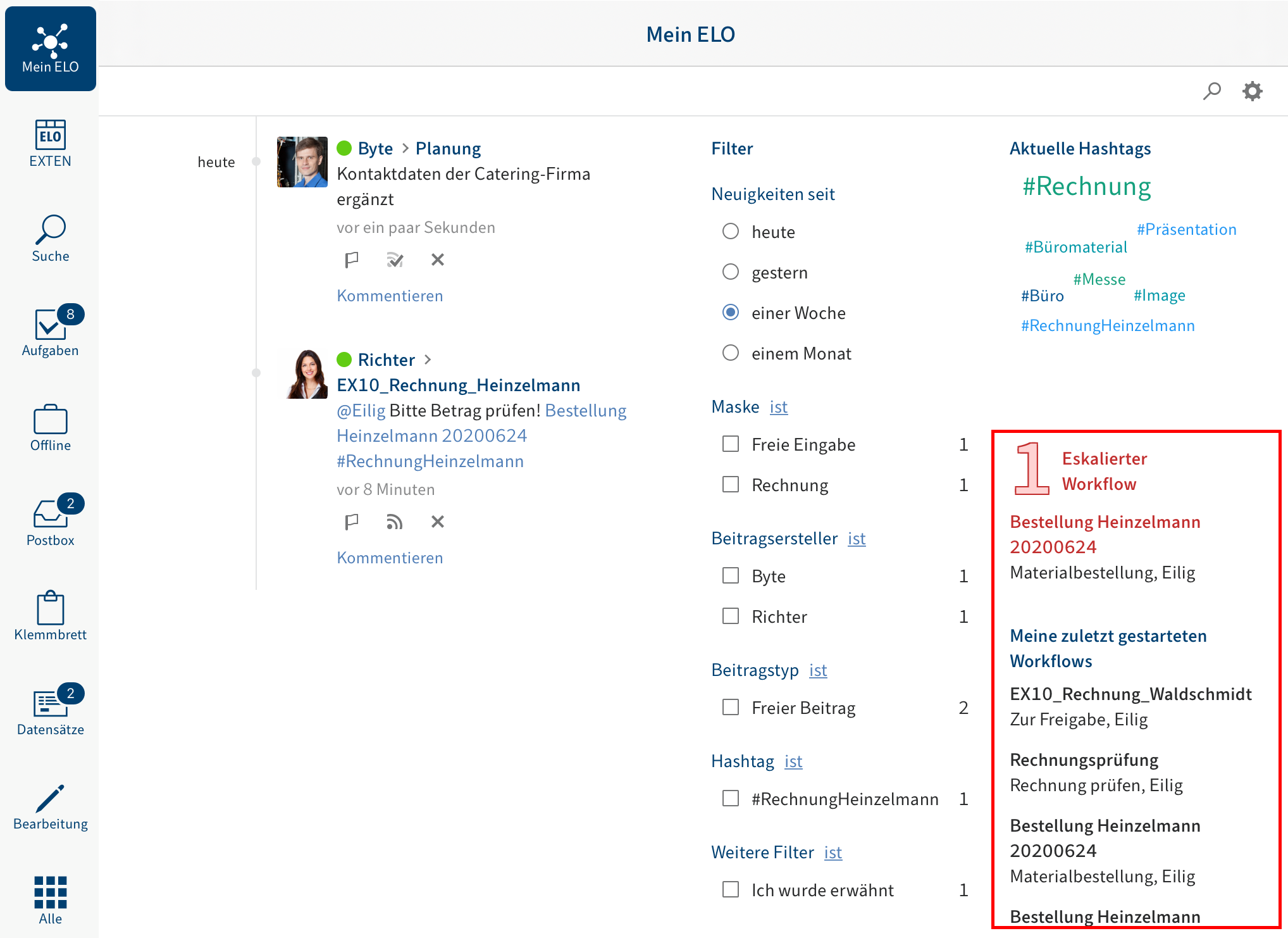Select the #Rechnung hashtag
The height and width of the screenshot is (938, 1288).
coord(1087,187)
